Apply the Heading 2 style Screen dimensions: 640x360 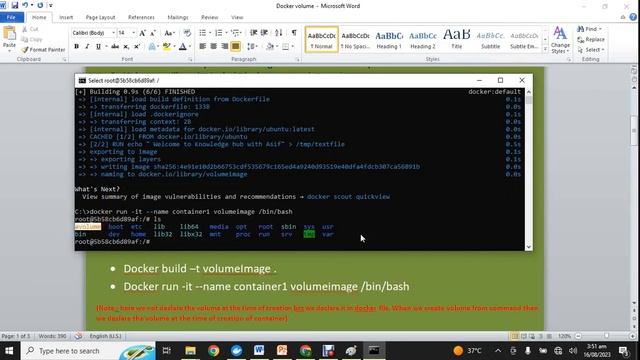423,40
